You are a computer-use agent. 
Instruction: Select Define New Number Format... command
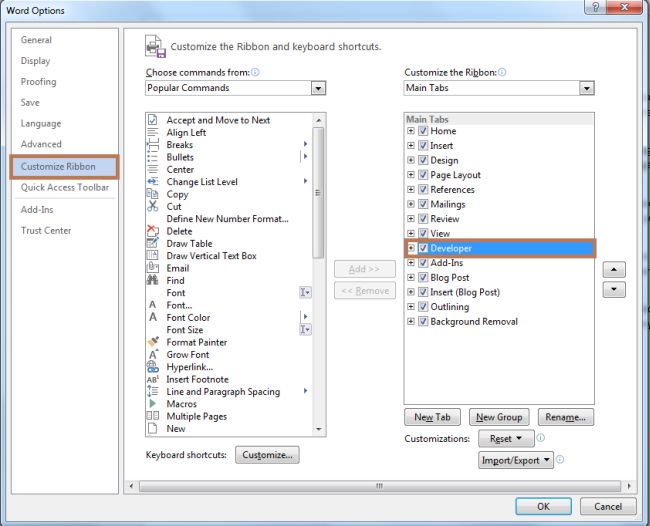coord(227,218)
